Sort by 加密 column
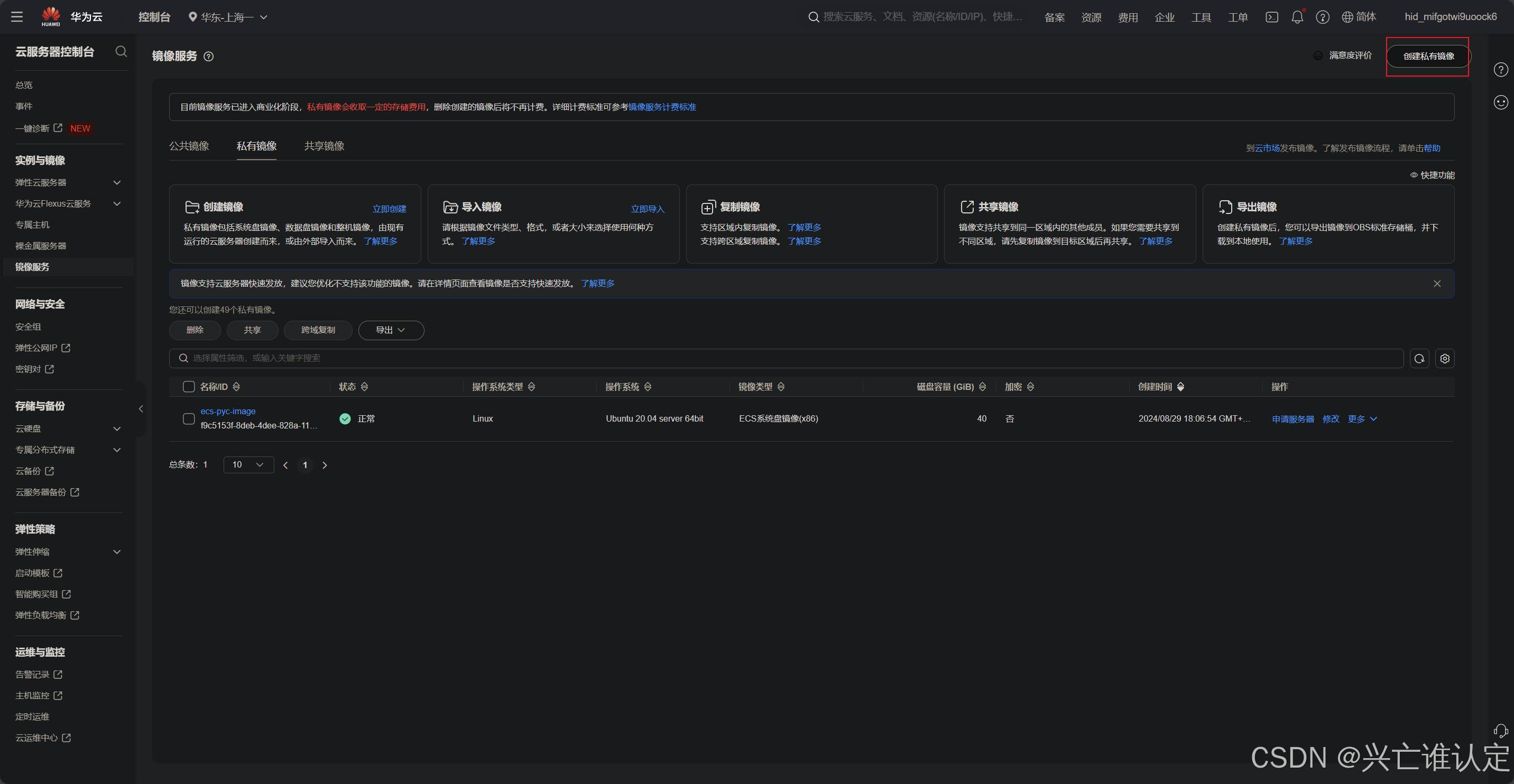Screen dimensions: 1514x784 pos(1030,386)
